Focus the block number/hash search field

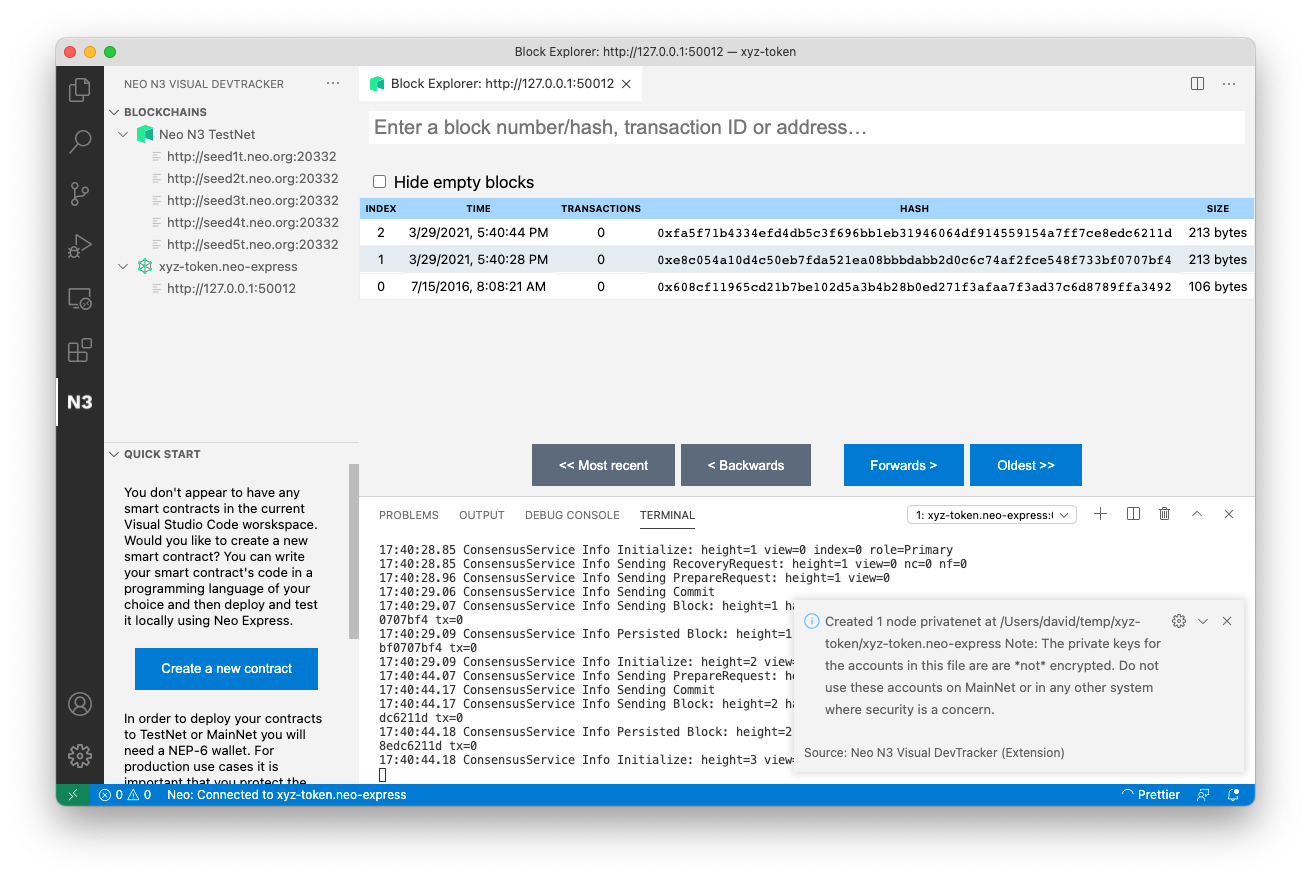pos(808,128)
